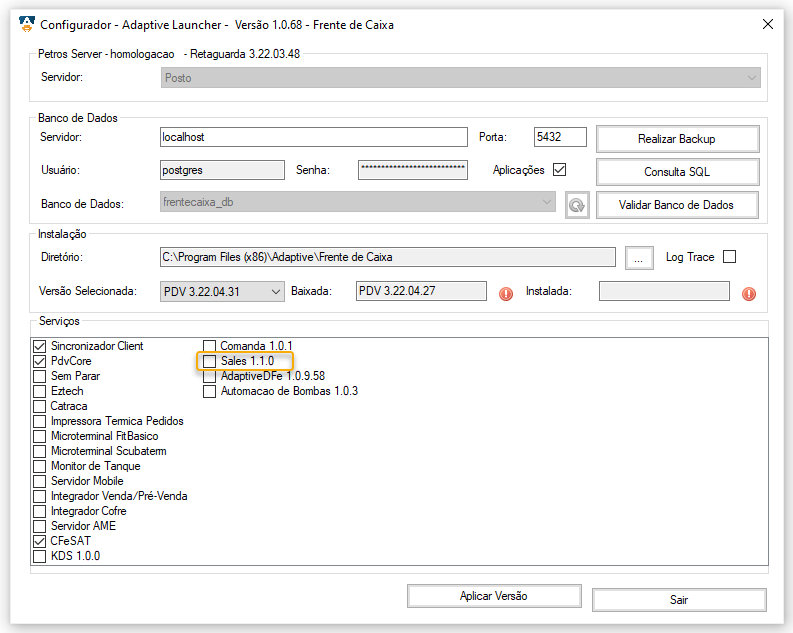The height and width of the screenshot is (633, 793).
Task: Close the Configurador window
Action: 768,24
